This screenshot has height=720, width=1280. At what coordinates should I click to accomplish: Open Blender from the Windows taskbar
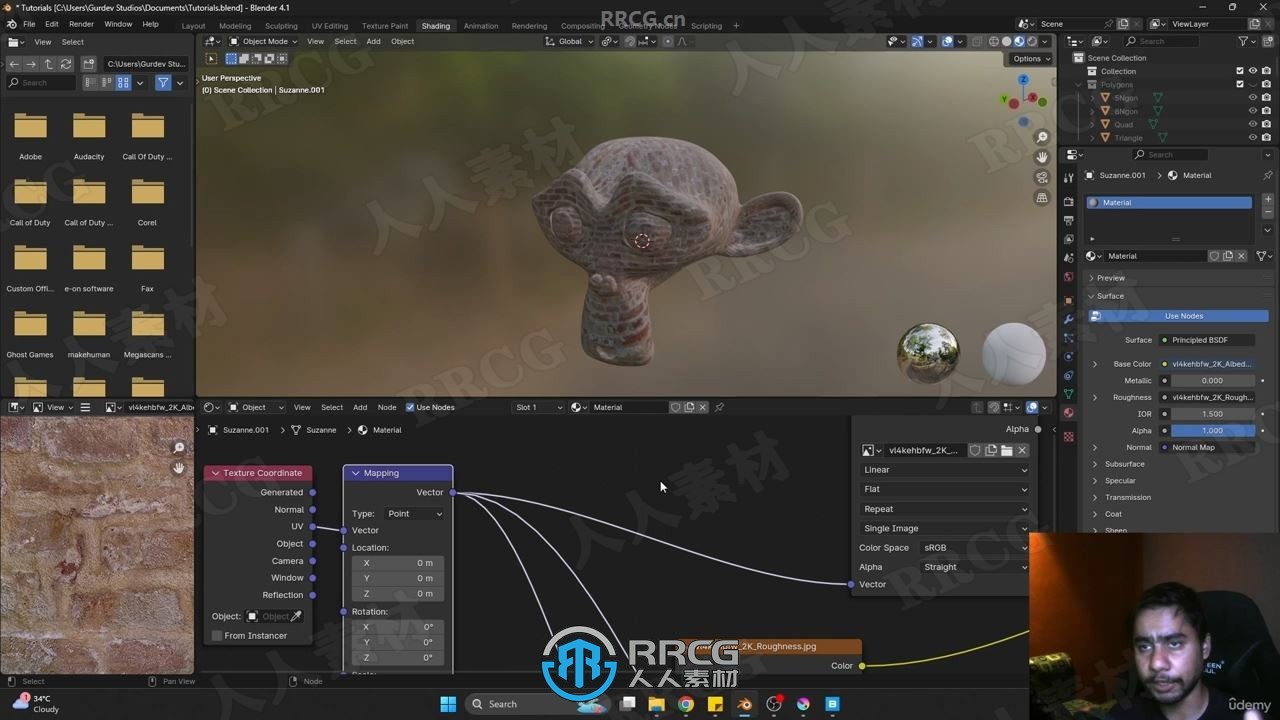tap(744, 704)
